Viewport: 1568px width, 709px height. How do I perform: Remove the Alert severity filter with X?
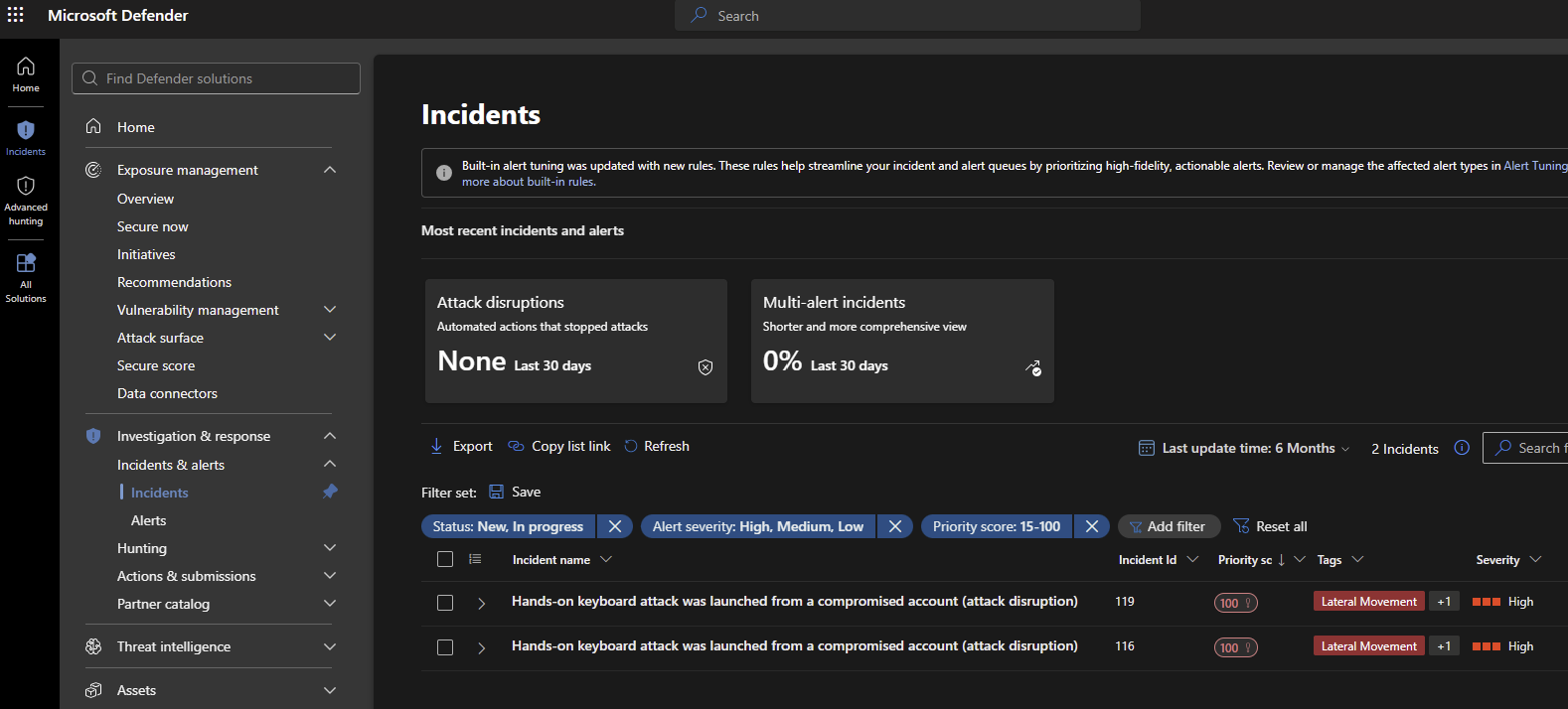tap(895, 526)
